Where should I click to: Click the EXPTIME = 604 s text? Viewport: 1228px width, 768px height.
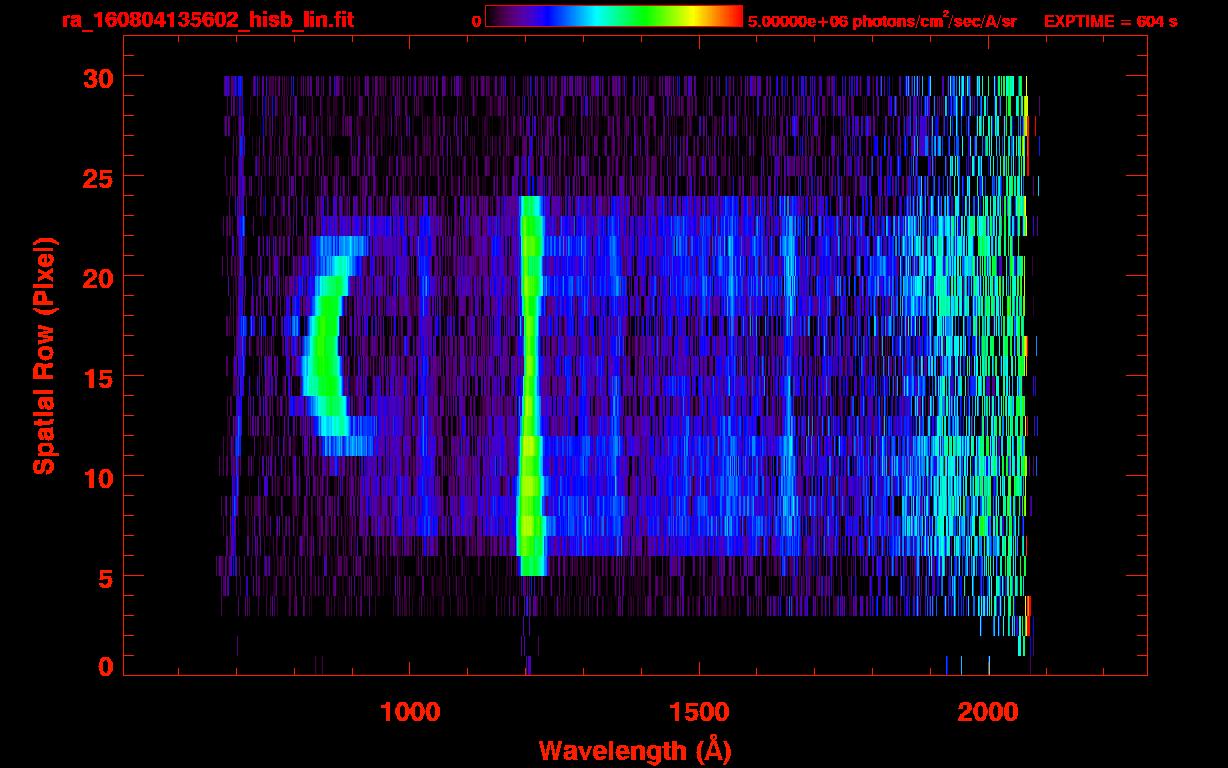tap(1110, 22)
